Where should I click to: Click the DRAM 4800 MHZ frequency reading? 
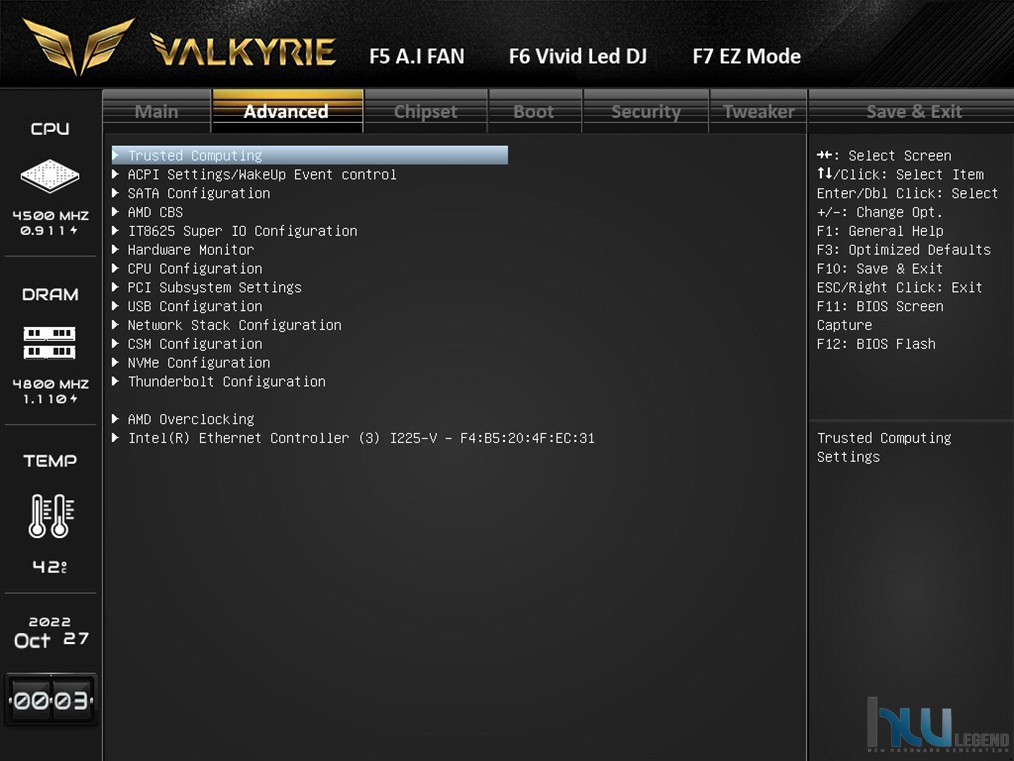pos(50,383)
